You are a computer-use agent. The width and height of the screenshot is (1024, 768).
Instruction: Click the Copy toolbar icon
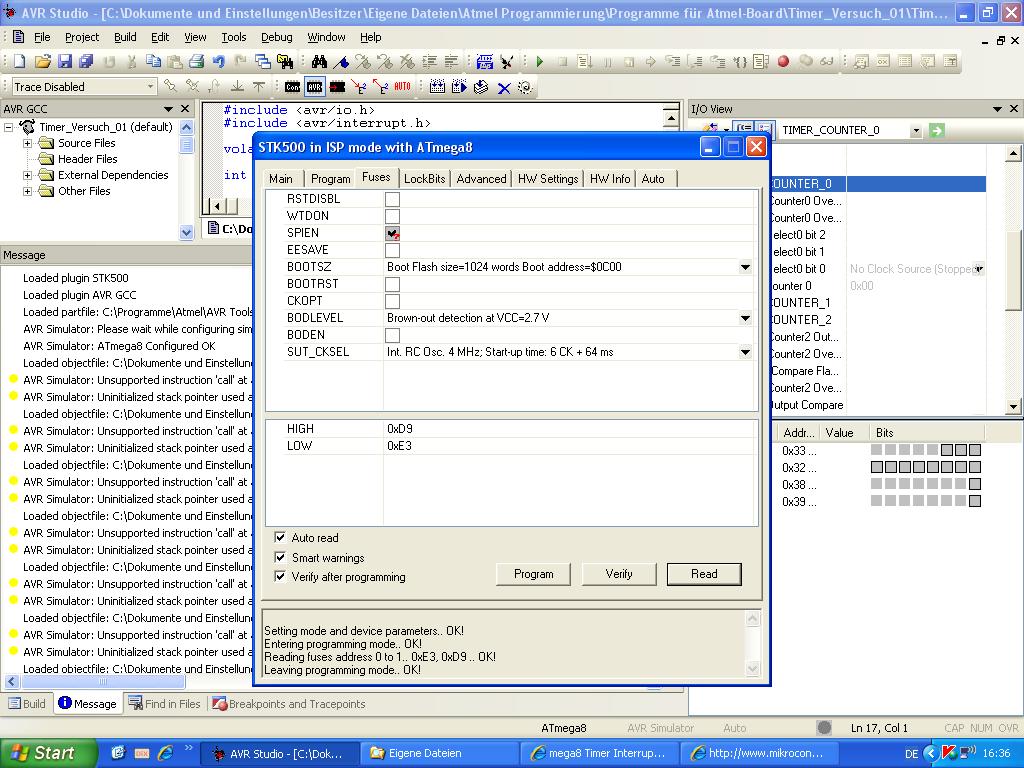click(x=153, y=61)
